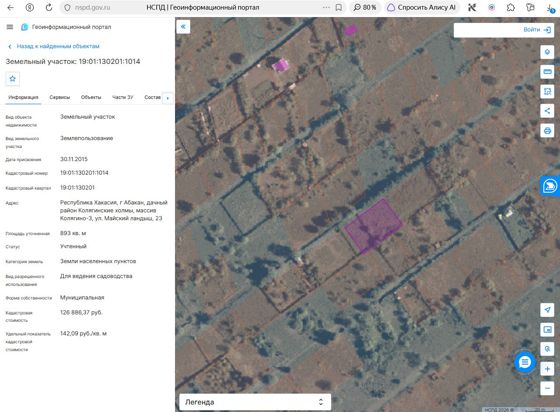This screenshot has width=560, height=412.
Task: Open the Части ЗУ tab
Action: (x=122, y=97)
